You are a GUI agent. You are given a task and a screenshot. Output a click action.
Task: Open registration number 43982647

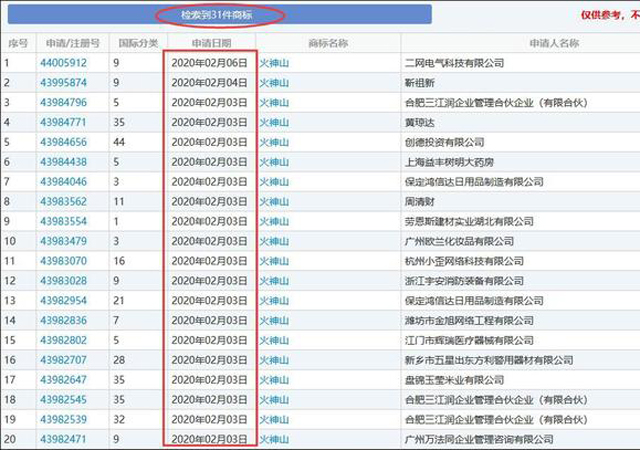tap(63, 380)
